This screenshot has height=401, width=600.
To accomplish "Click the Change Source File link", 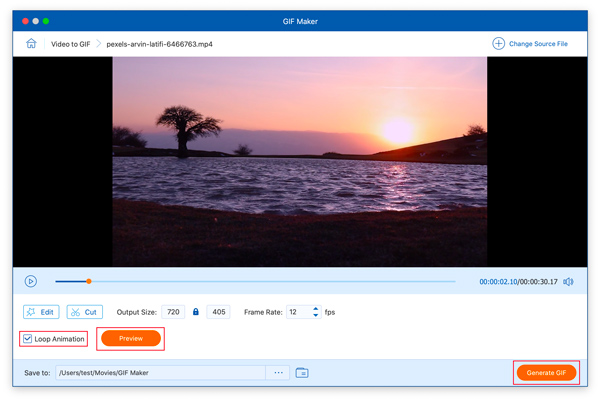I will point(538,44).
